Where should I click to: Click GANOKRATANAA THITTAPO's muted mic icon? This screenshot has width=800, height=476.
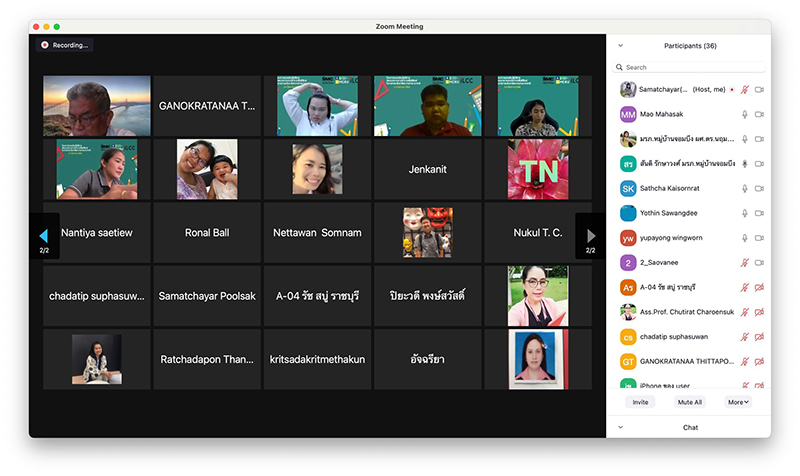pos(745,362)
